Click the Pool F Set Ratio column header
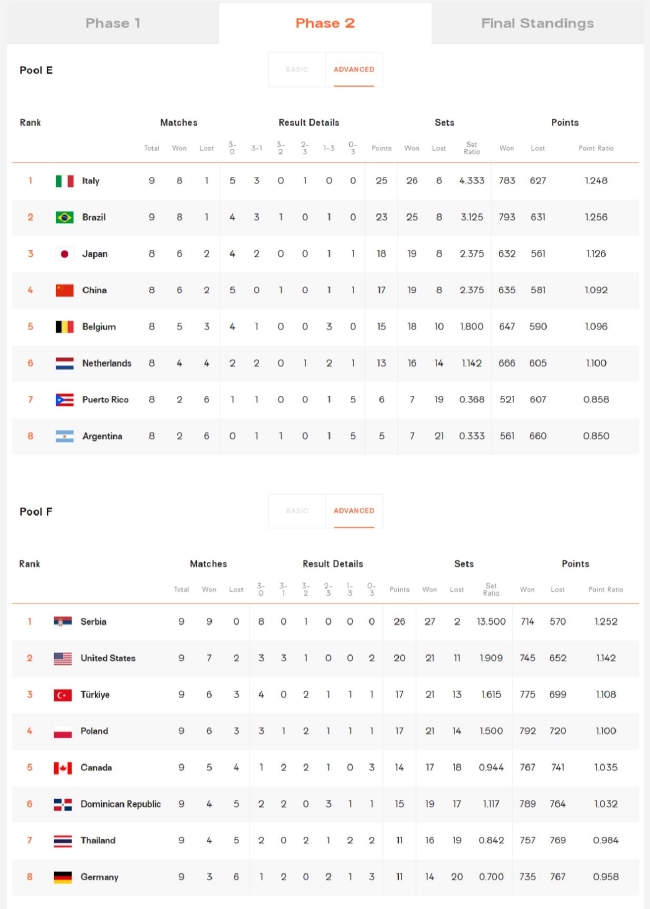 [x=491, y=590]
